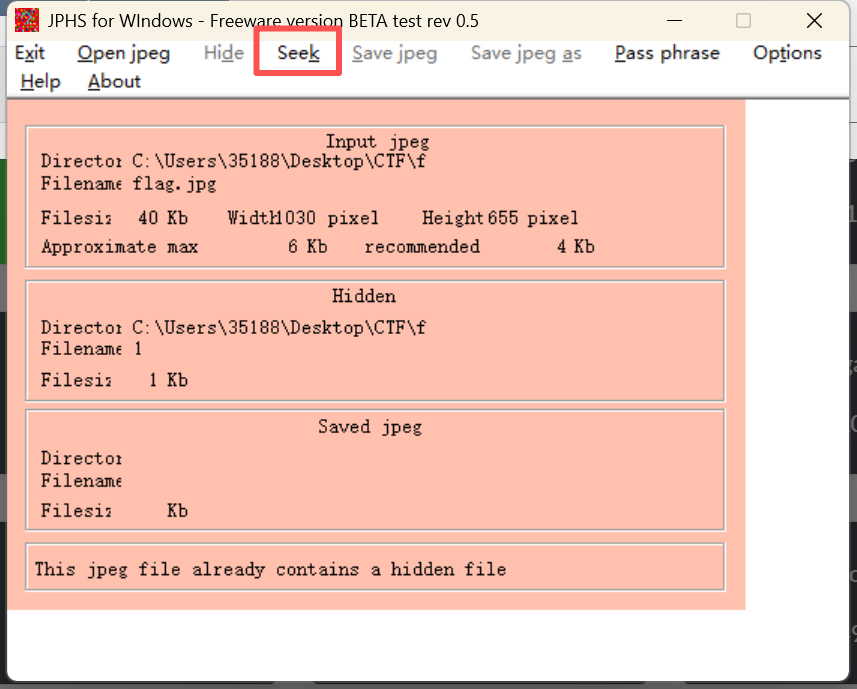
Task: Open the Pass phrase menu
Action: point(667,53)
